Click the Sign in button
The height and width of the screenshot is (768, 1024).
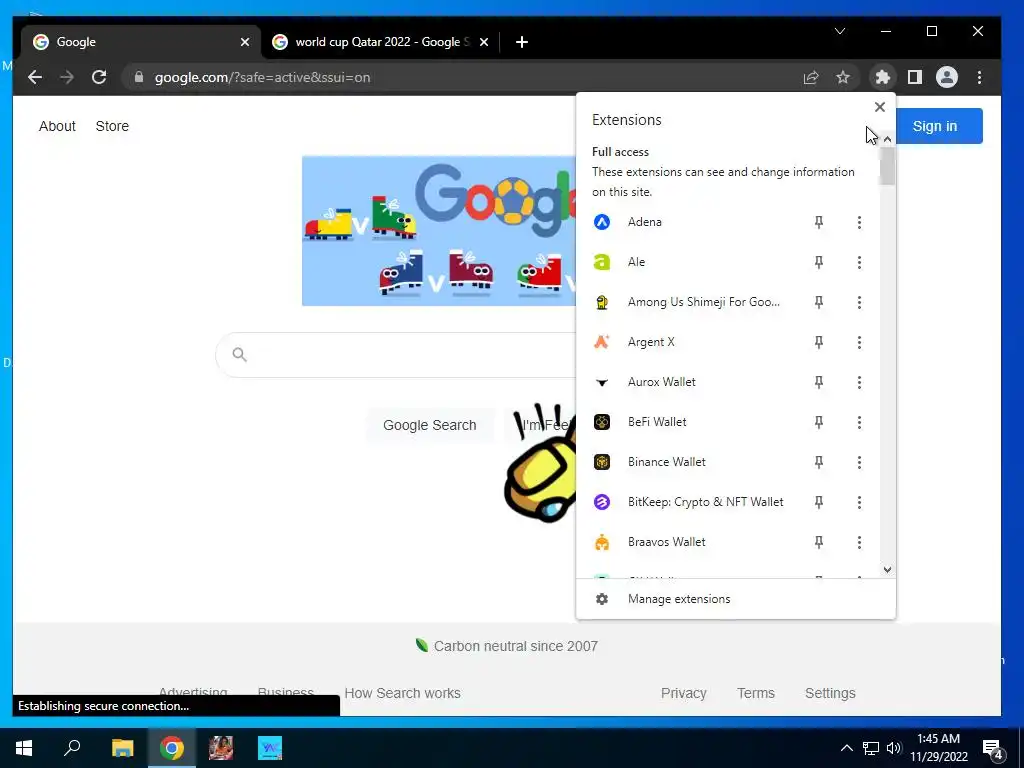[x=935, y=126]
